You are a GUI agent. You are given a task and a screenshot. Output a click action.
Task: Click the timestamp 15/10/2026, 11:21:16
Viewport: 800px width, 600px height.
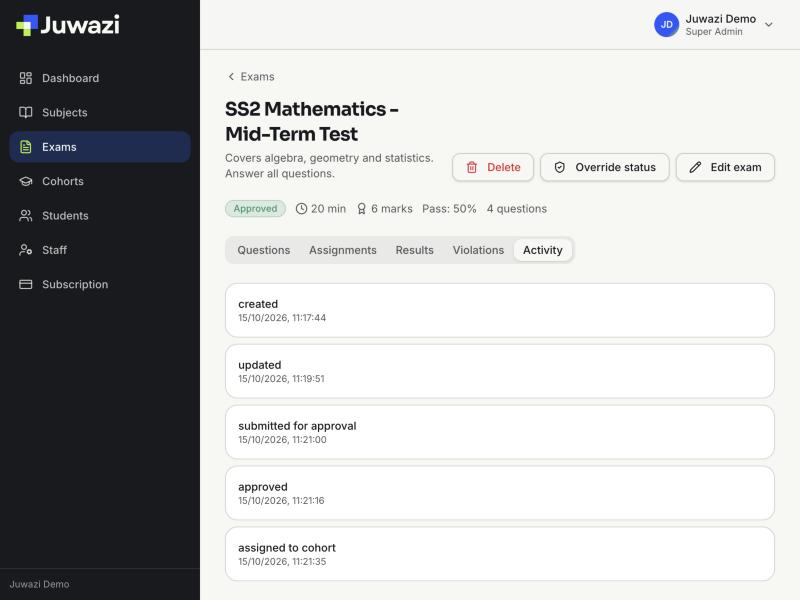[281, 501]
